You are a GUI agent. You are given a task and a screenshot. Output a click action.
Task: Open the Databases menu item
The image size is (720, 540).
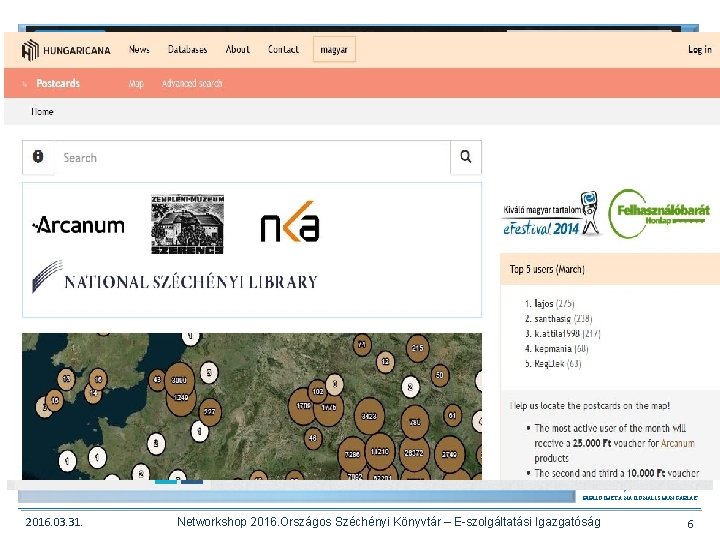click(x=187, y=50)
